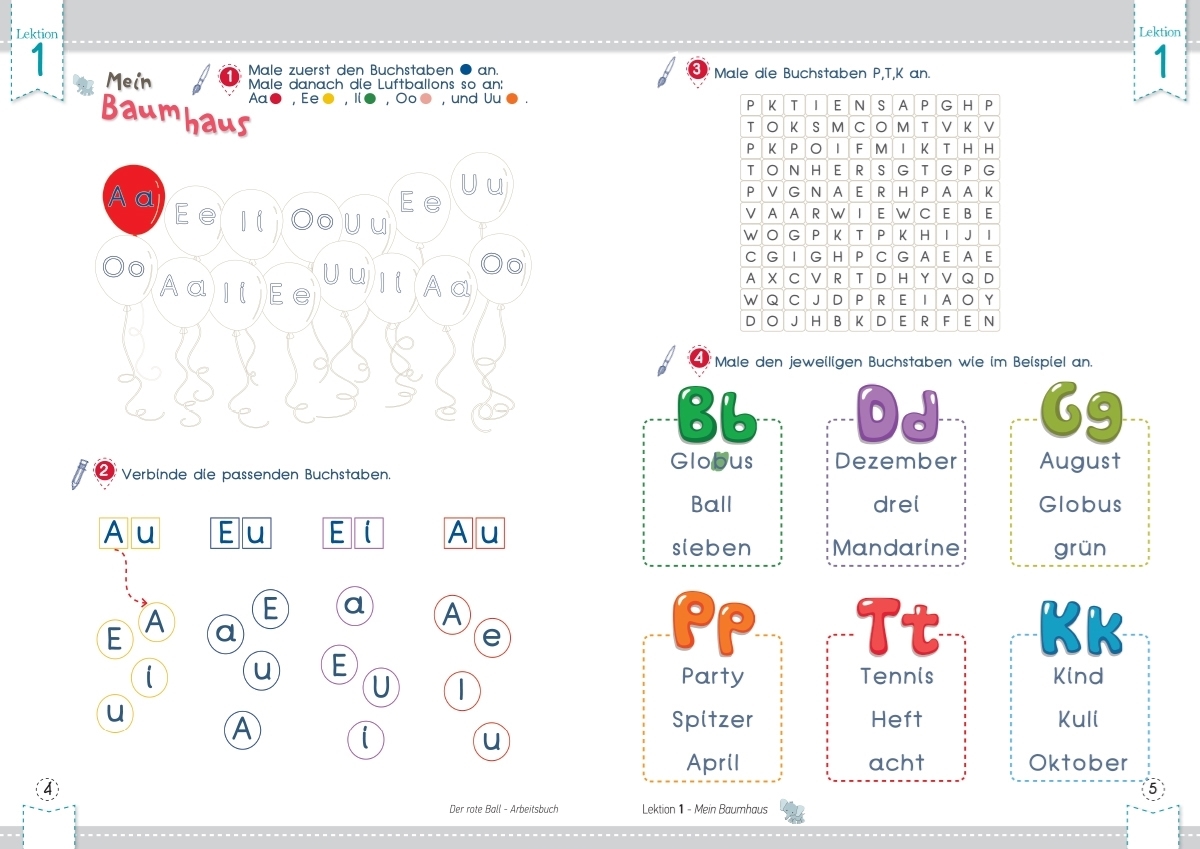
Task: Click the big blue Kk letters
Action: pos(1081,626)
